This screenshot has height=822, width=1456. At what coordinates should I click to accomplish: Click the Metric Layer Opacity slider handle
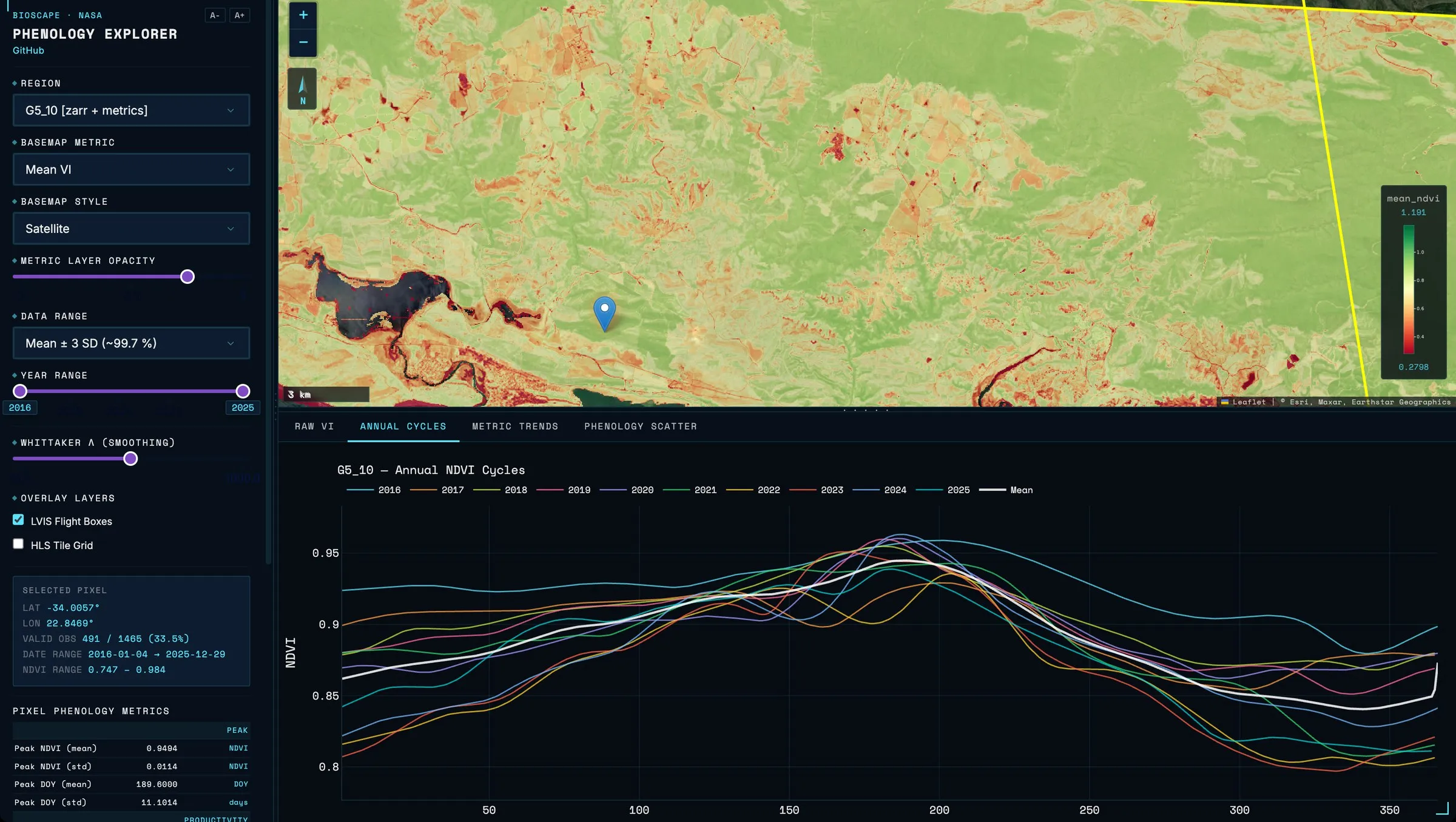point(187,277)
